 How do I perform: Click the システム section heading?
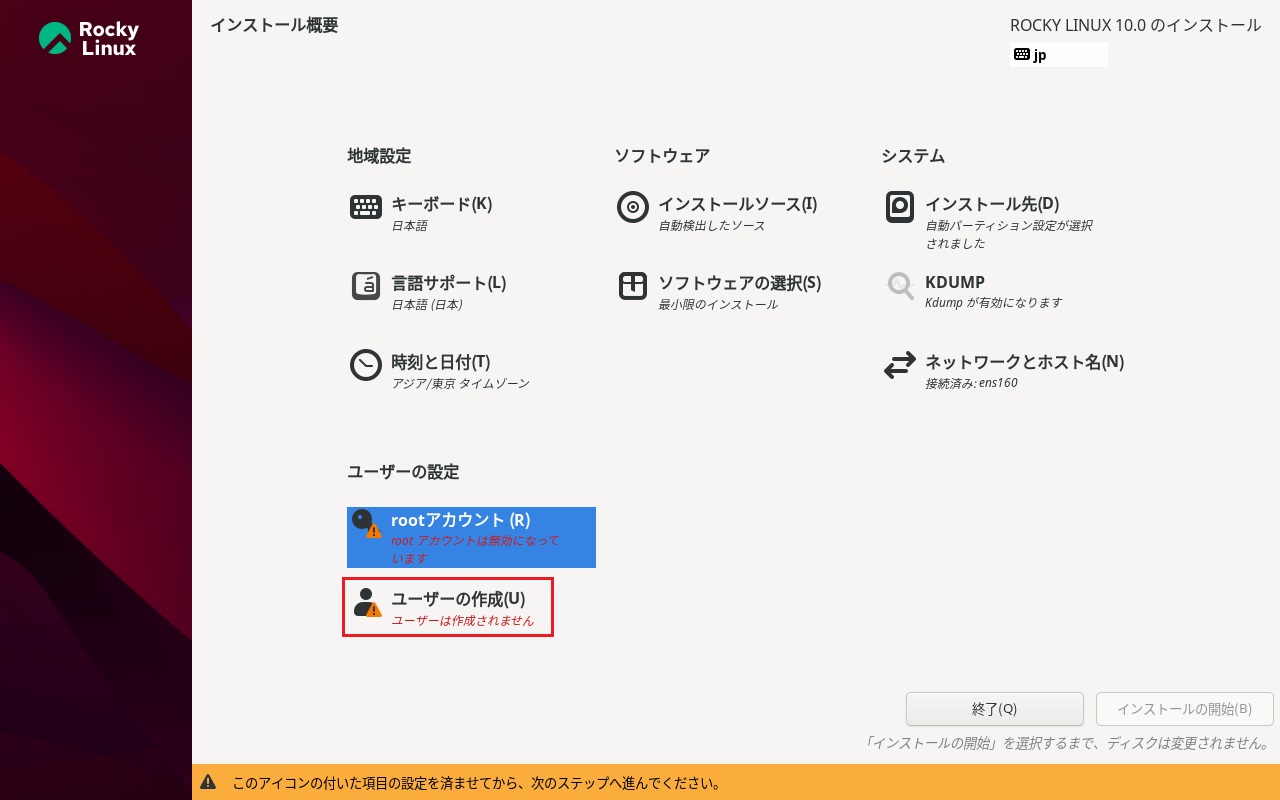coord(913,156)
